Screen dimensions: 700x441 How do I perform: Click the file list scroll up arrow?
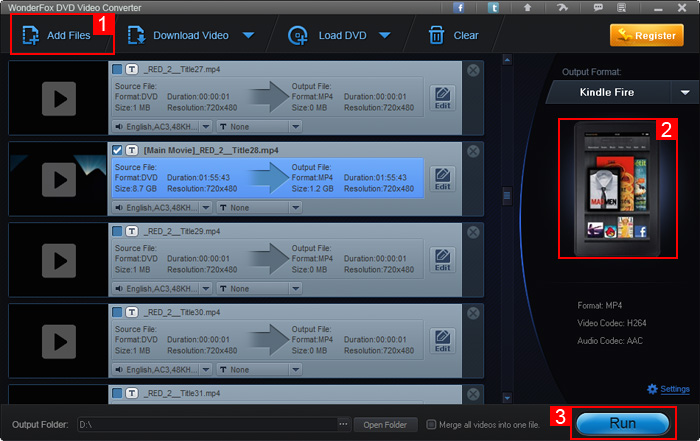[507, 59]
